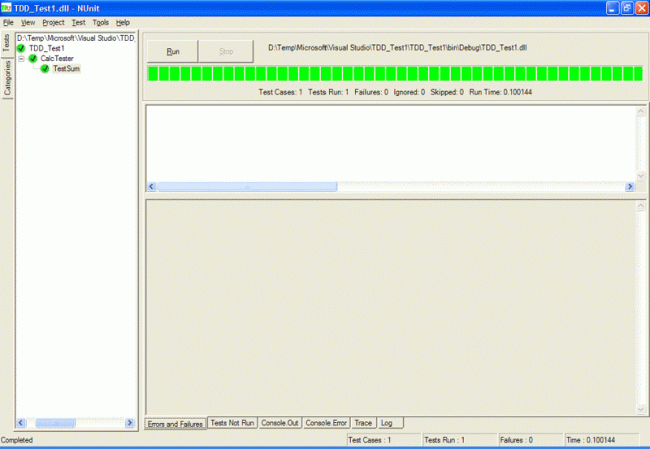
Task: Collapse the CalcTester tree node
Action: tap(21, 59)
